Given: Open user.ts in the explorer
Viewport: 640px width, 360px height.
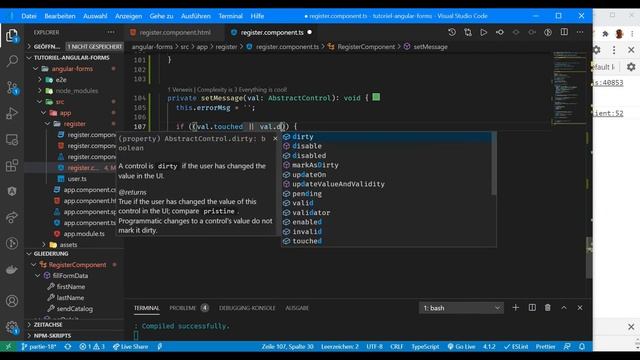Looking at the screenshot, I should [x=77, y=179].
